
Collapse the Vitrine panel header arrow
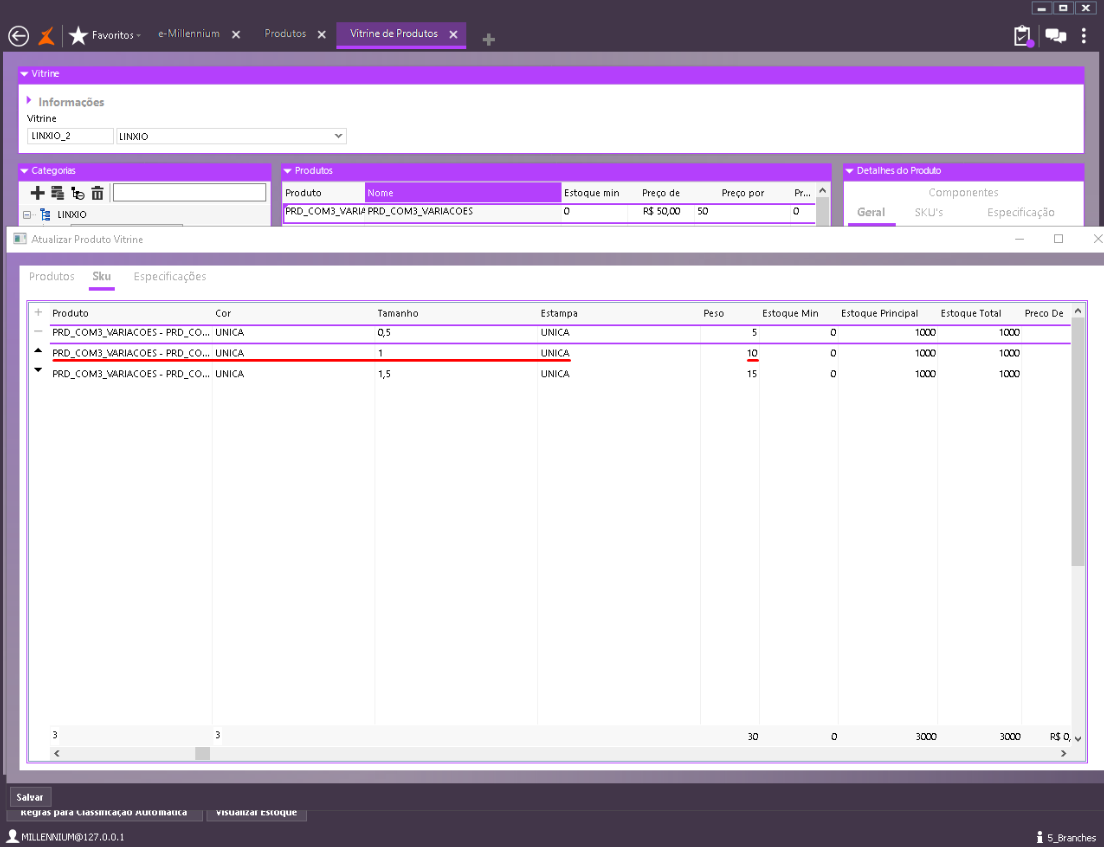(25, 74)
